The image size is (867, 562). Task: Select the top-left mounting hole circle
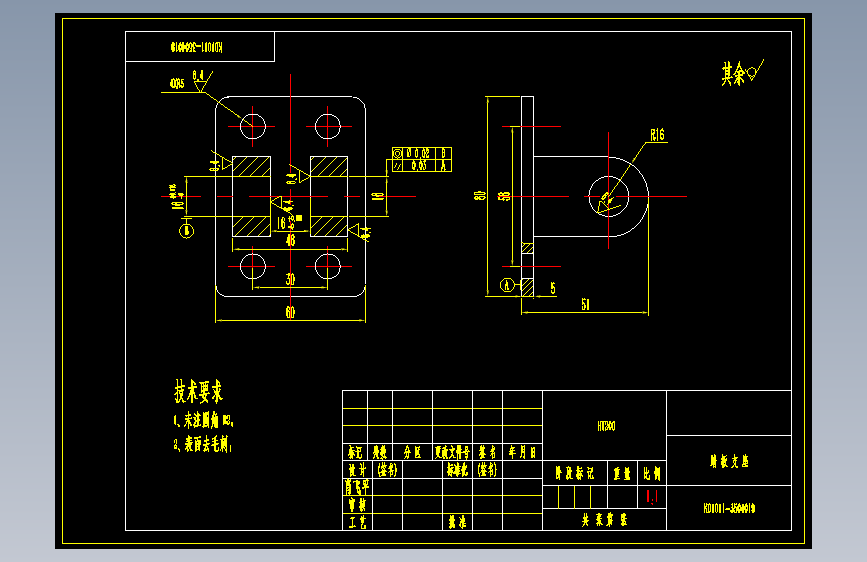tap(253, 127)
